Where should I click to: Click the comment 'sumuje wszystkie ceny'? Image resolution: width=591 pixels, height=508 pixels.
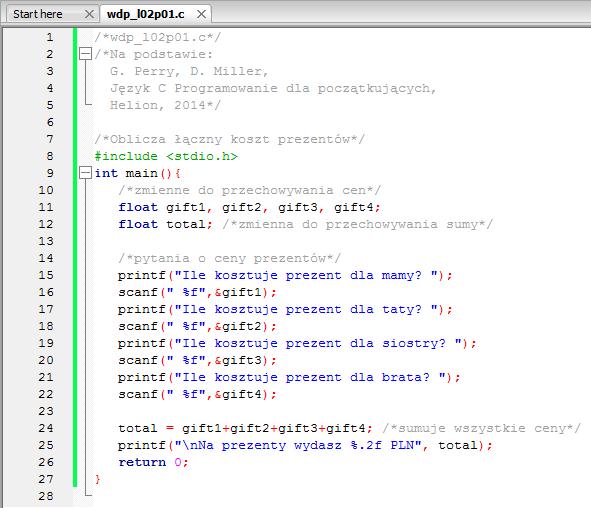481,428
